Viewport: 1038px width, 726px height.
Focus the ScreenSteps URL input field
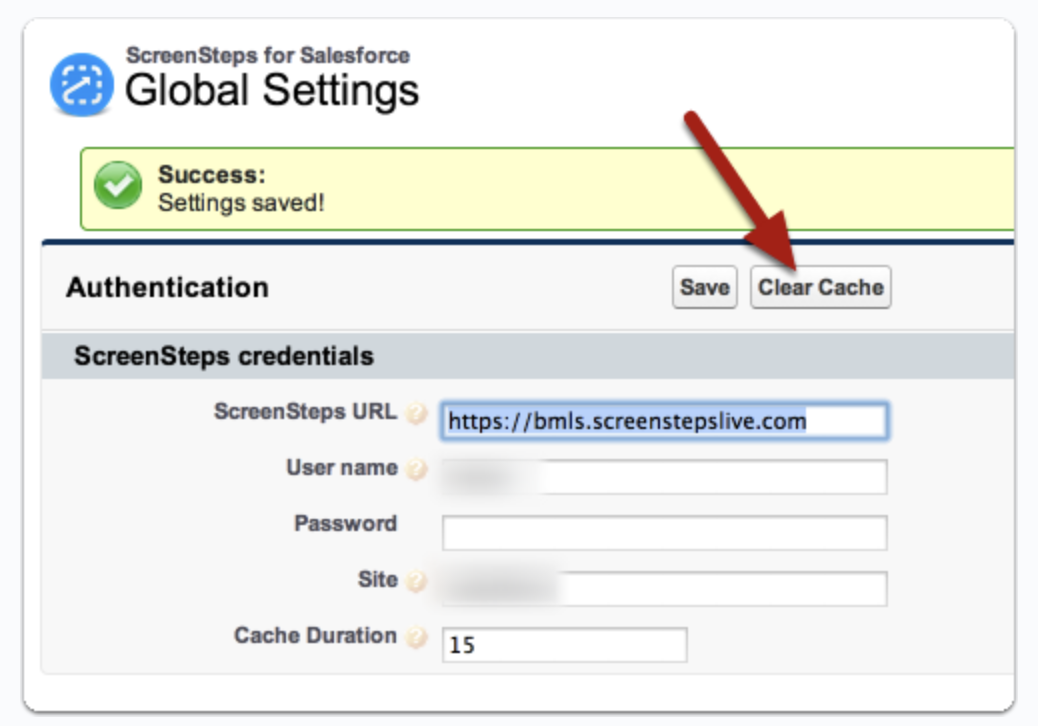click(664, 422)
